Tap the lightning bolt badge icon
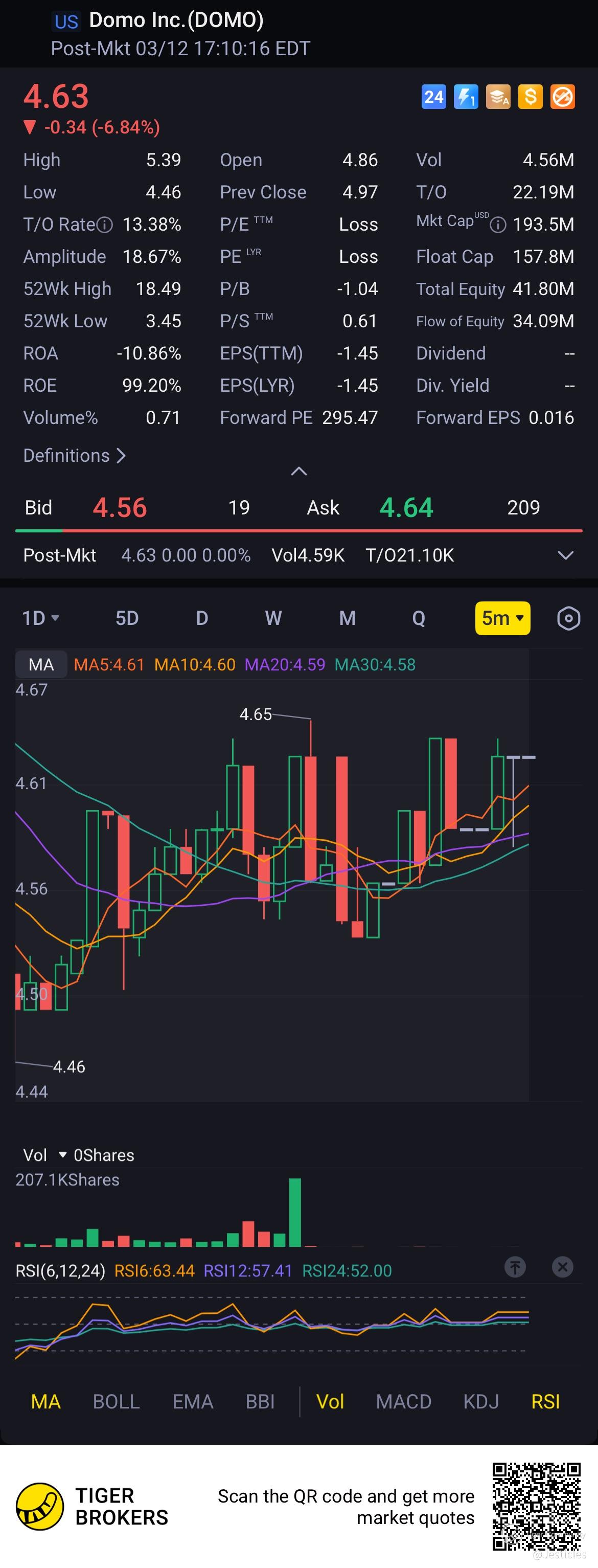The height and width of the screenshot is (1568, 598). pyautogui.click(x=466, y=97)
